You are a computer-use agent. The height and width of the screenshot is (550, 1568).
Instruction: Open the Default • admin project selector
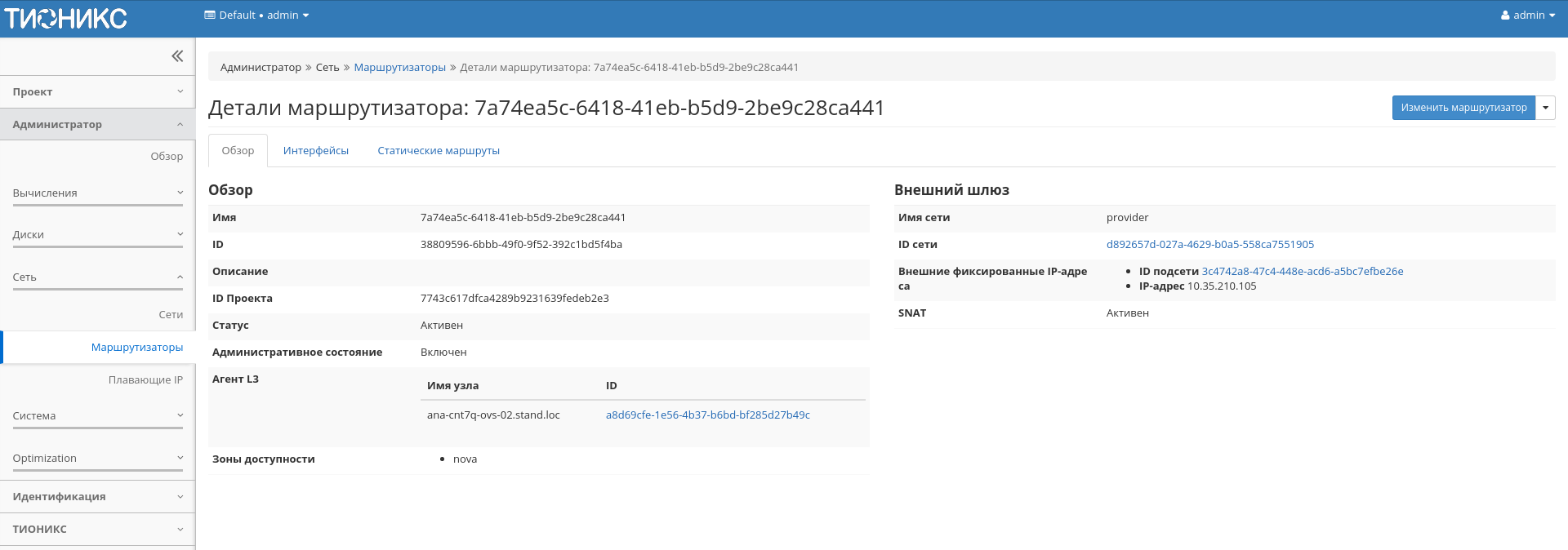coord(256,16)
